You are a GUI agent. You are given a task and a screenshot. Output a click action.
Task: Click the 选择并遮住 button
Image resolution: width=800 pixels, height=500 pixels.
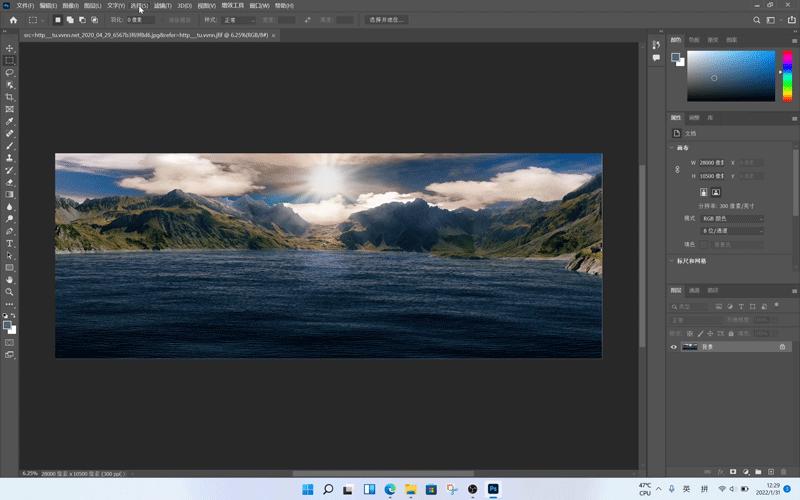386,19
